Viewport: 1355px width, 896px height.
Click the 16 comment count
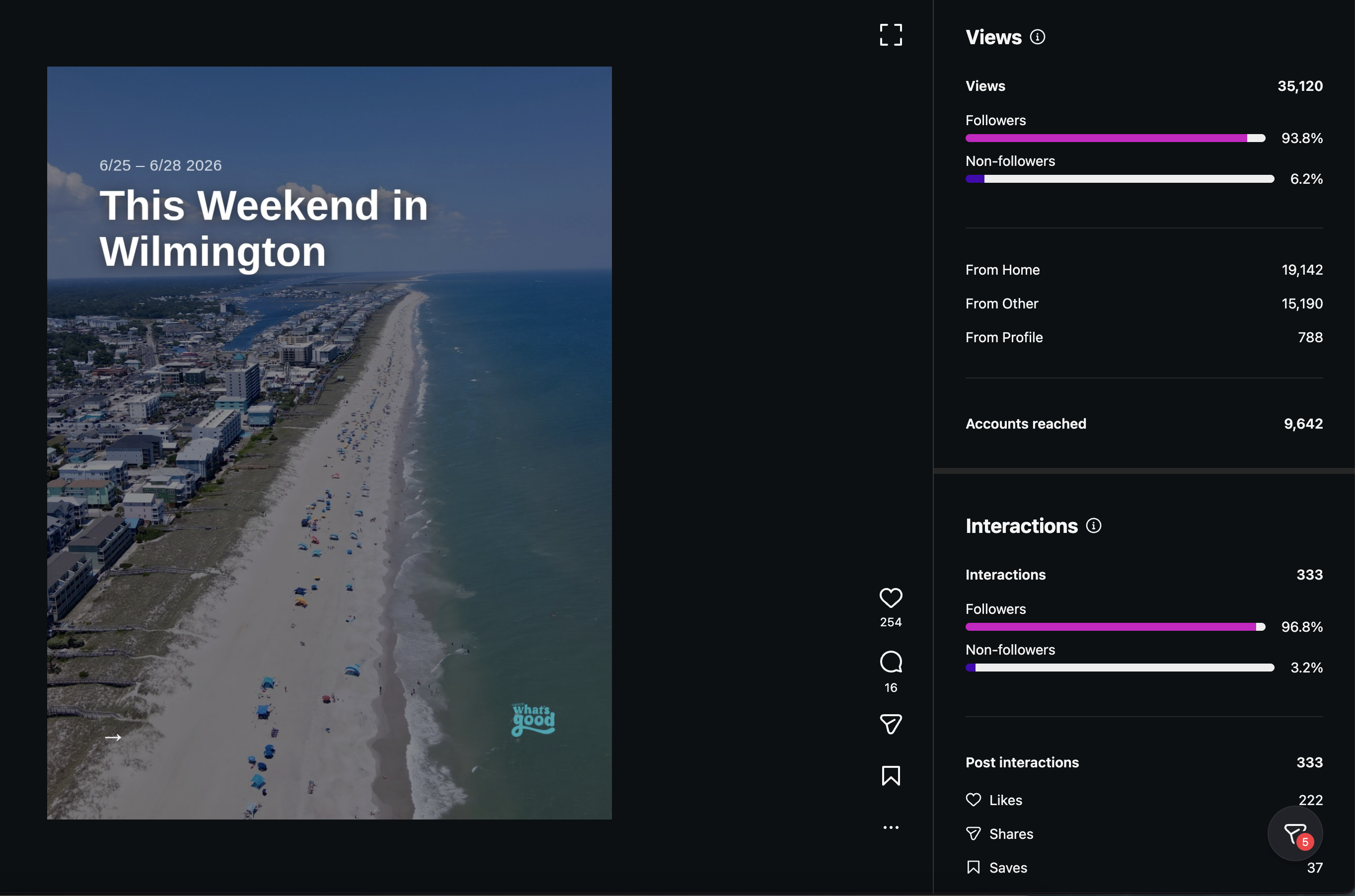[x=891, y=687]
